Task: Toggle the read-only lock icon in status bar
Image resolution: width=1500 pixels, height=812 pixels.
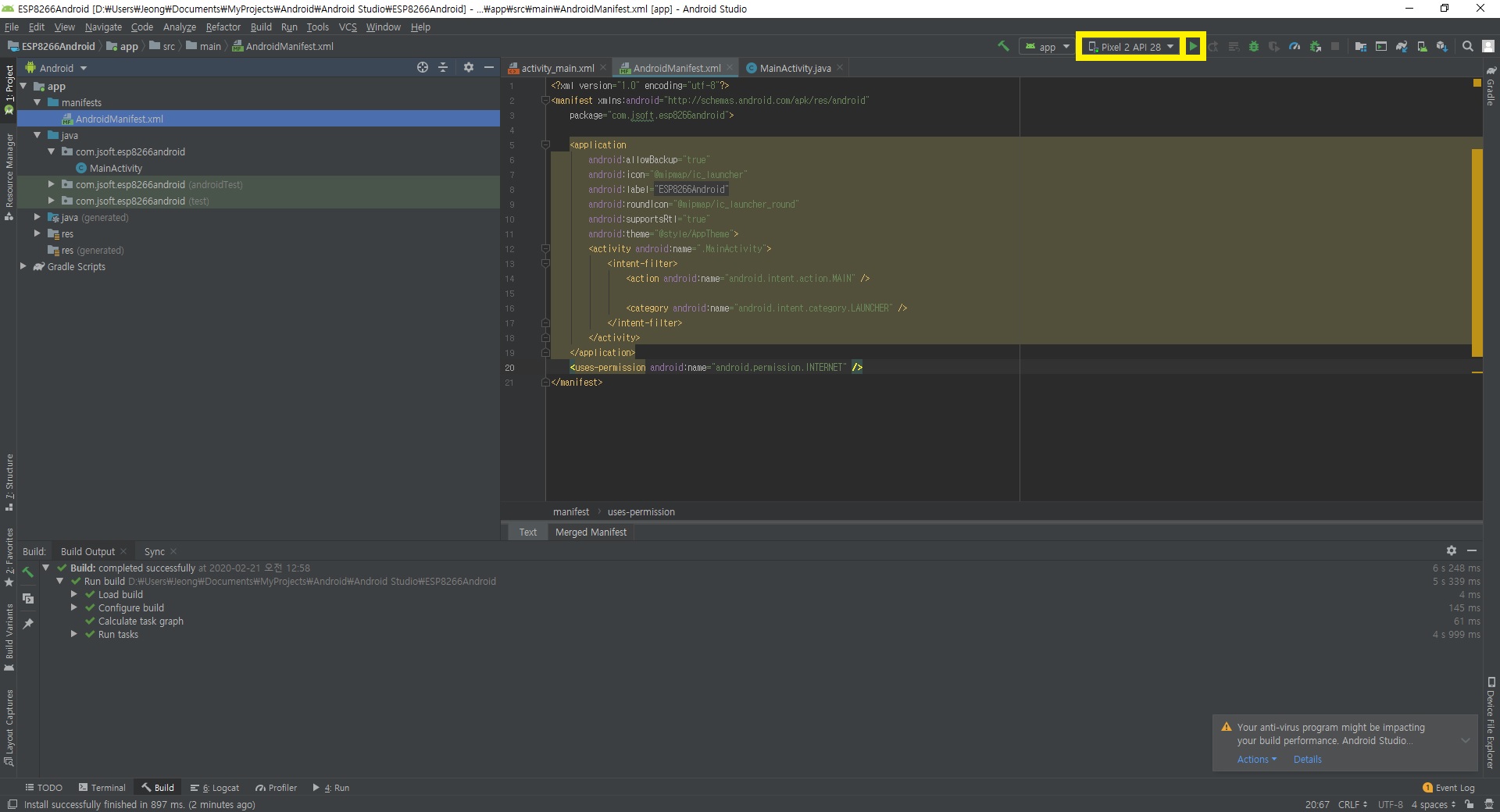Action: 1470,804
